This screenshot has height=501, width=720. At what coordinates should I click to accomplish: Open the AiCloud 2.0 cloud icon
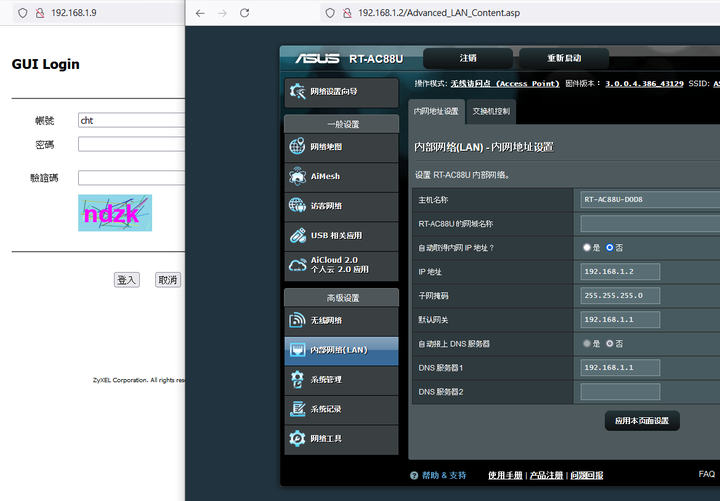pyautogui.click(x=298, y=265)
